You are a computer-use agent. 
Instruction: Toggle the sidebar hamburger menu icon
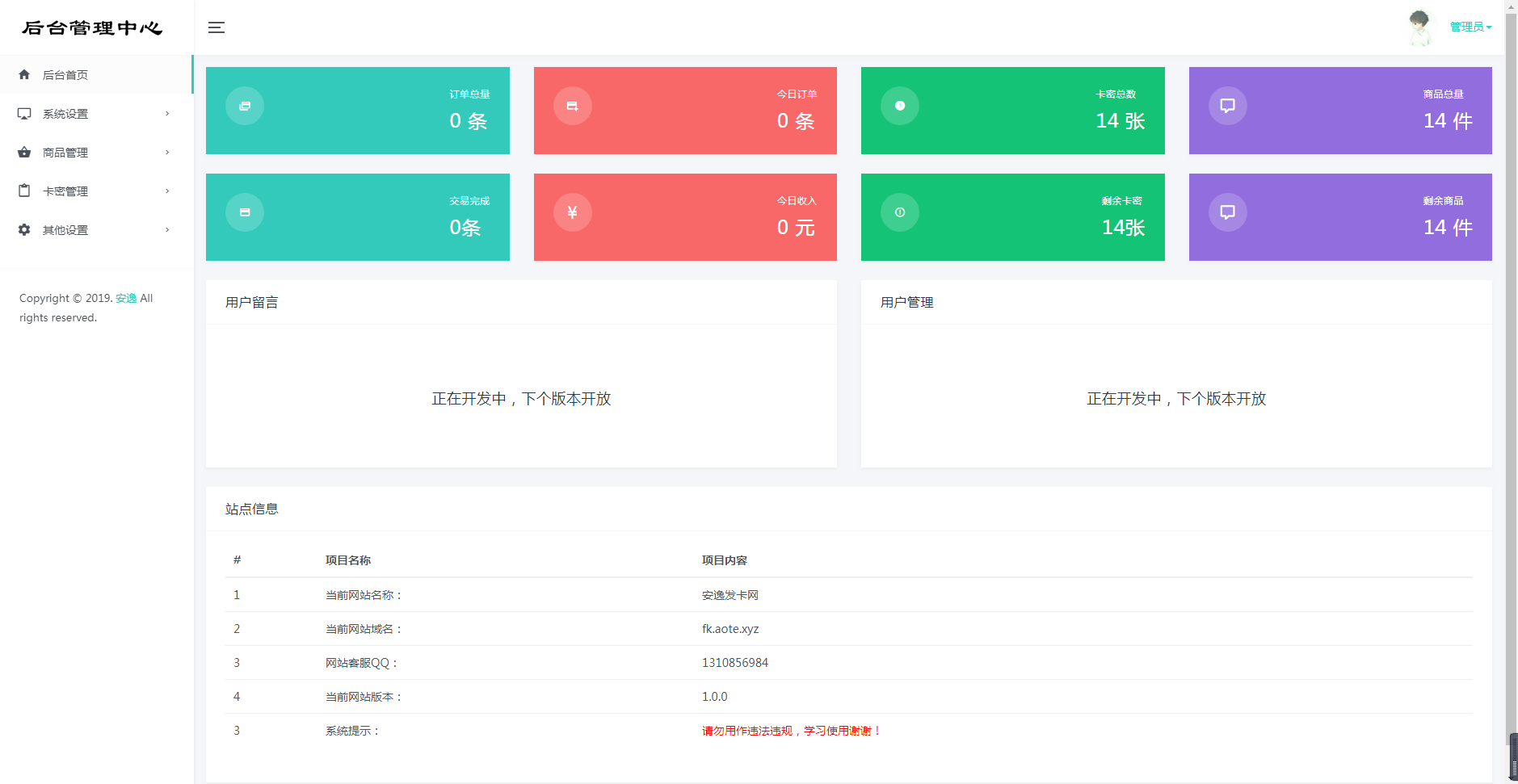216,27
